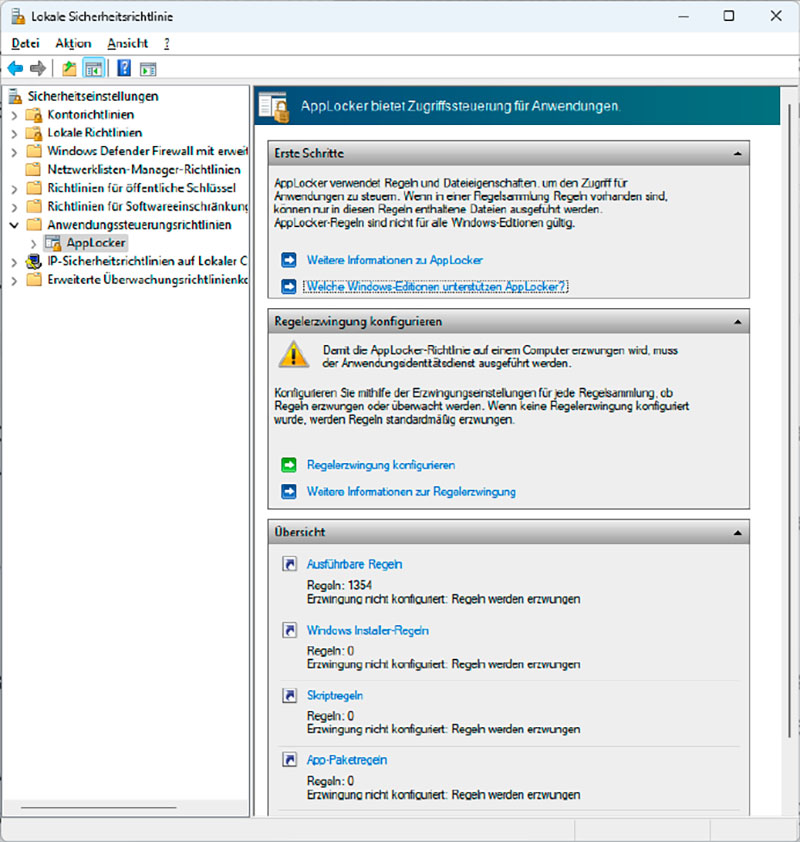The width and height of the screenshot is (800, 842).
Task: Click the show/hide action pane toolbar icon
Action: click(x=148, y=68)
